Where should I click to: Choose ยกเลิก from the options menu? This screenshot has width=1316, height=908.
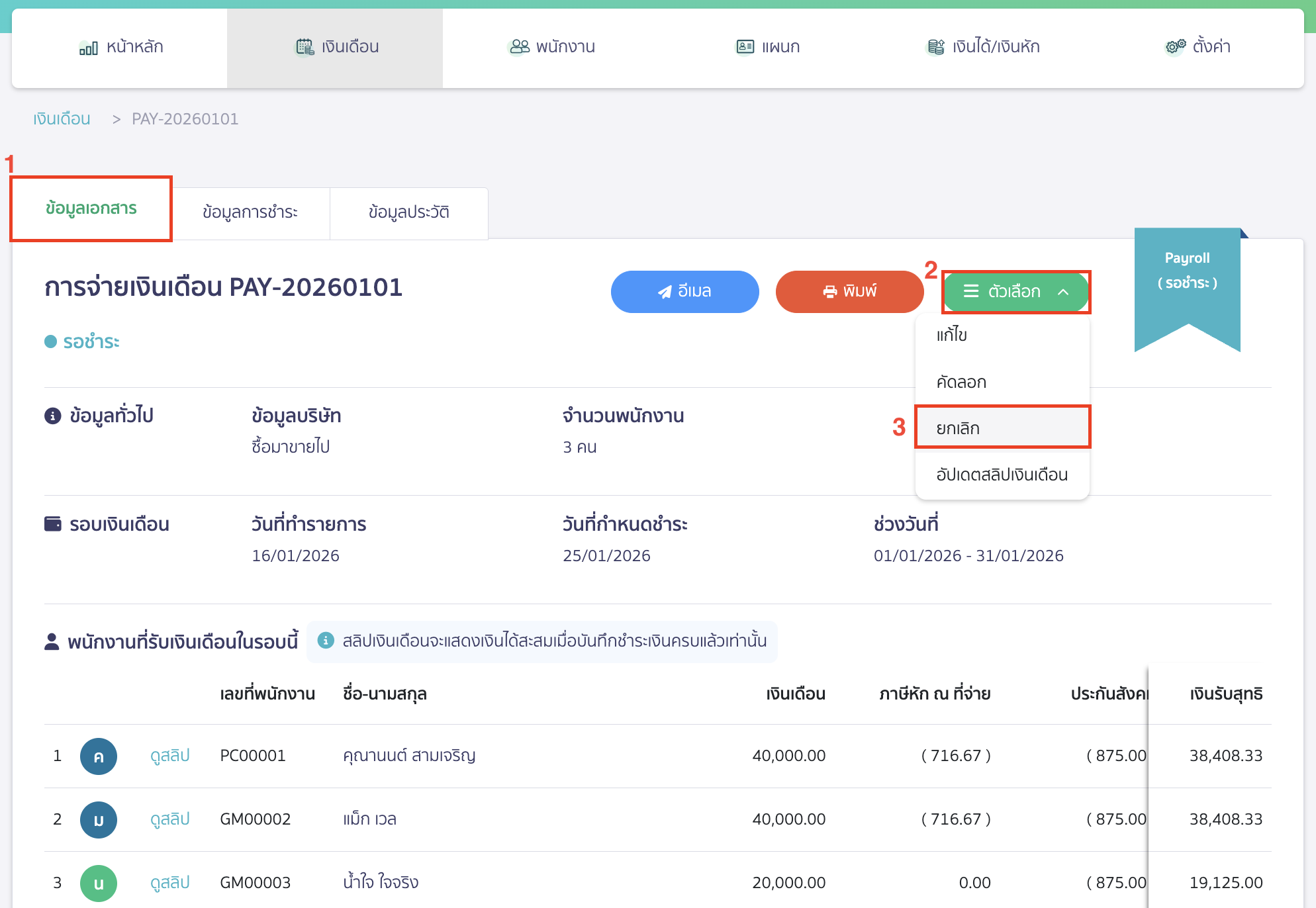958,428
